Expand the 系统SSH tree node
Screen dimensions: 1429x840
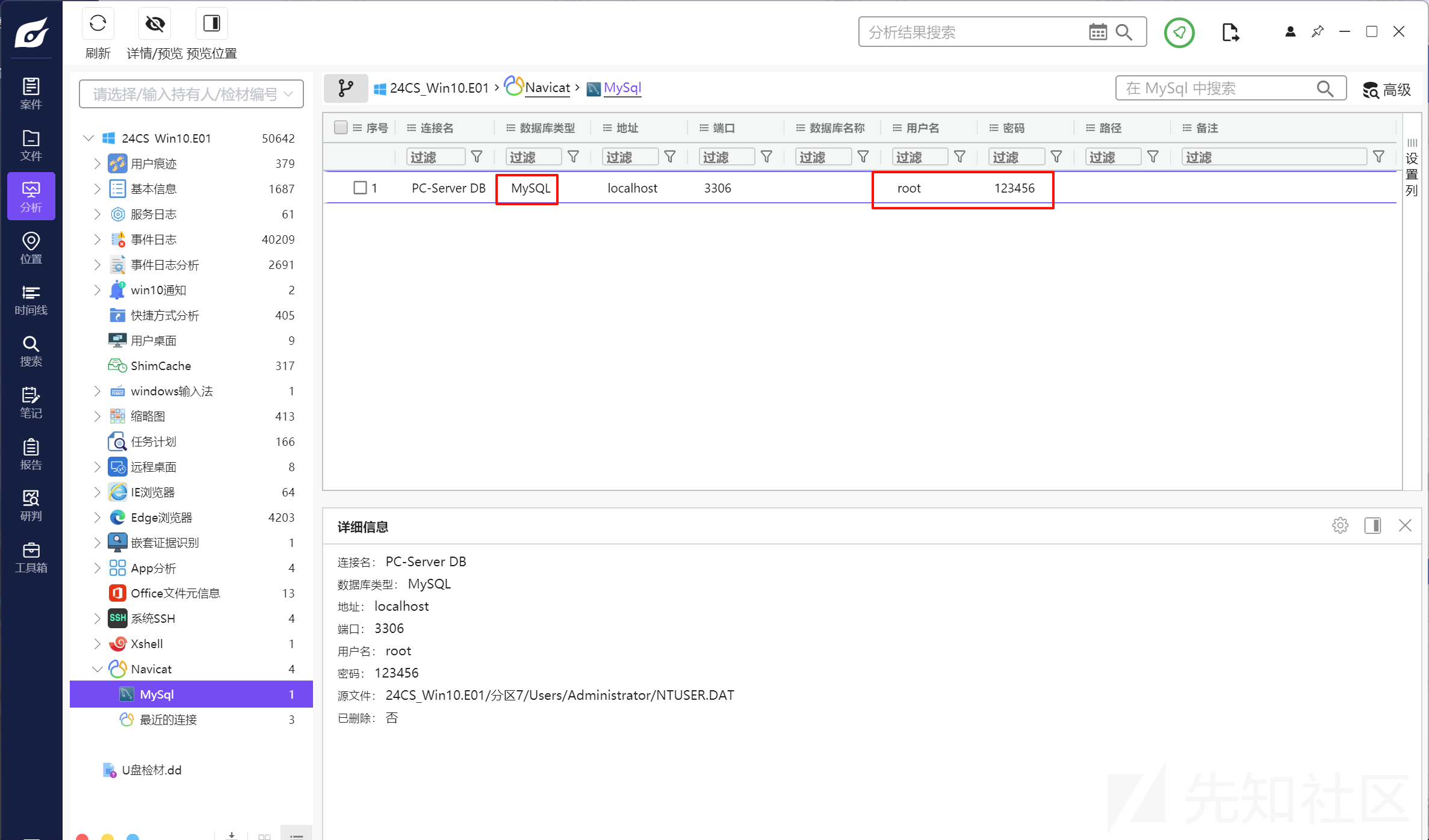point(98,619)
